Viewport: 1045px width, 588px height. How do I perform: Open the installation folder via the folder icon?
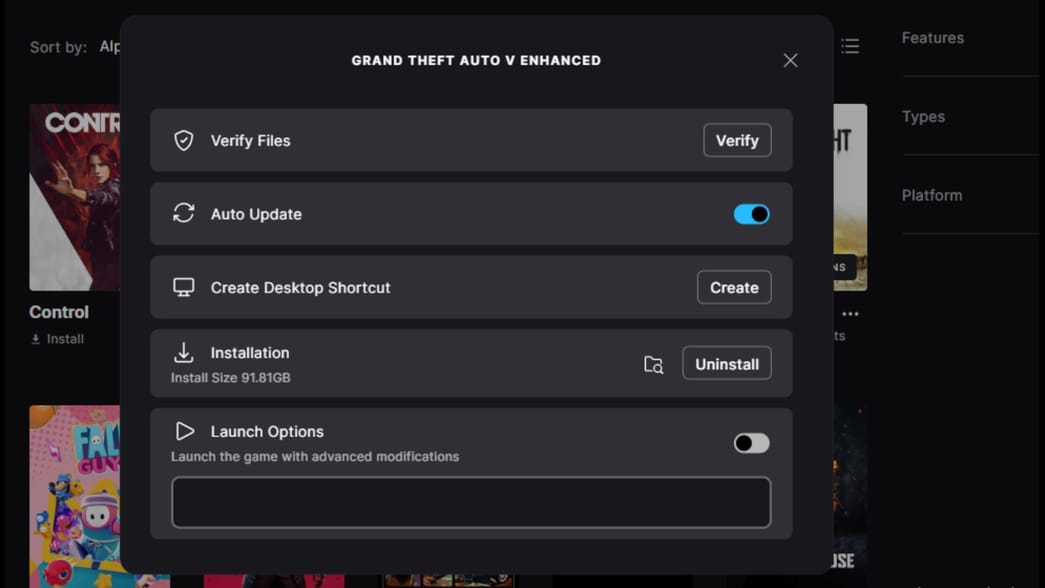[652, 364]
